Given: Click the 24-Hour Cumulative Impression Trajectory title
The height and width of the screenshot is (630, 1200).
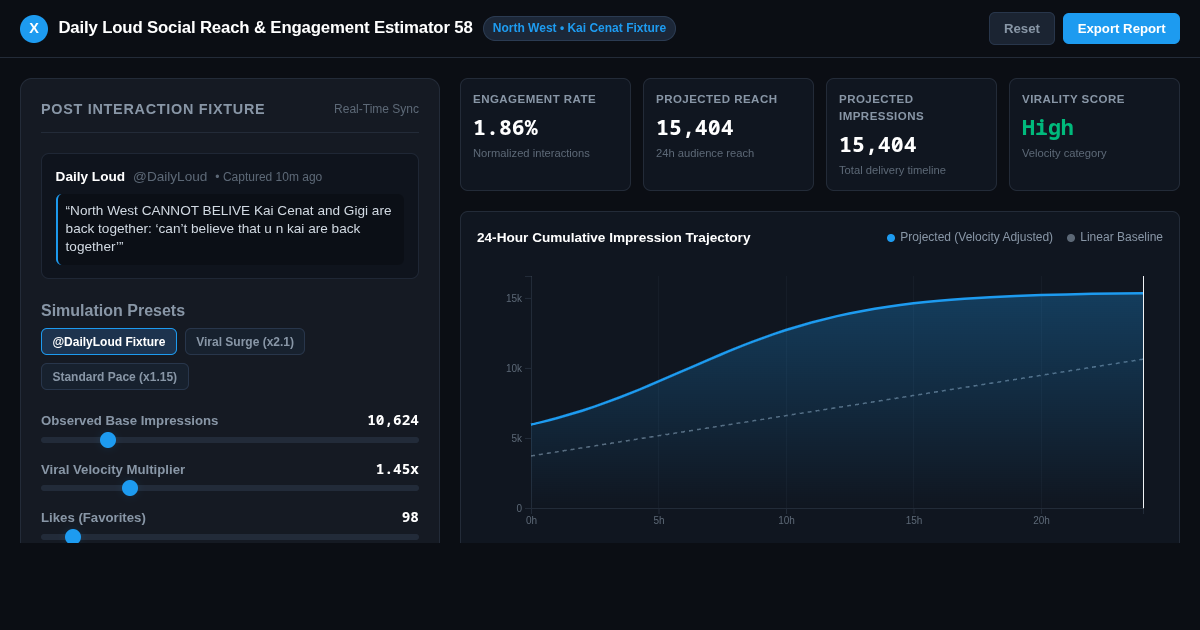Looking at the screenshot, I should pos(613,238).
